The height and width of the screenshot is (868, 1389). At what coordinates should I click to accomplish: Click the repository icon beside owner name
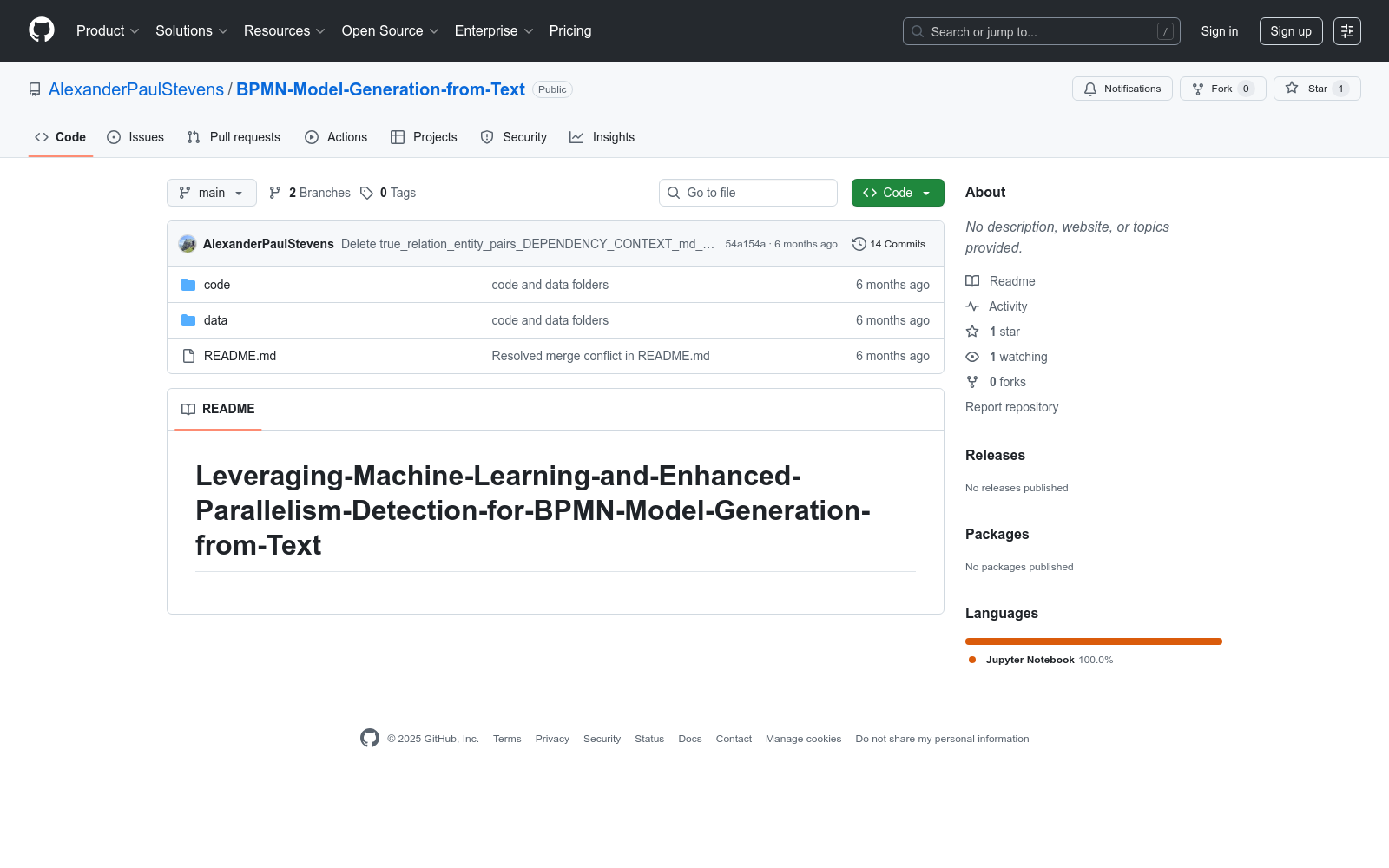35,89
